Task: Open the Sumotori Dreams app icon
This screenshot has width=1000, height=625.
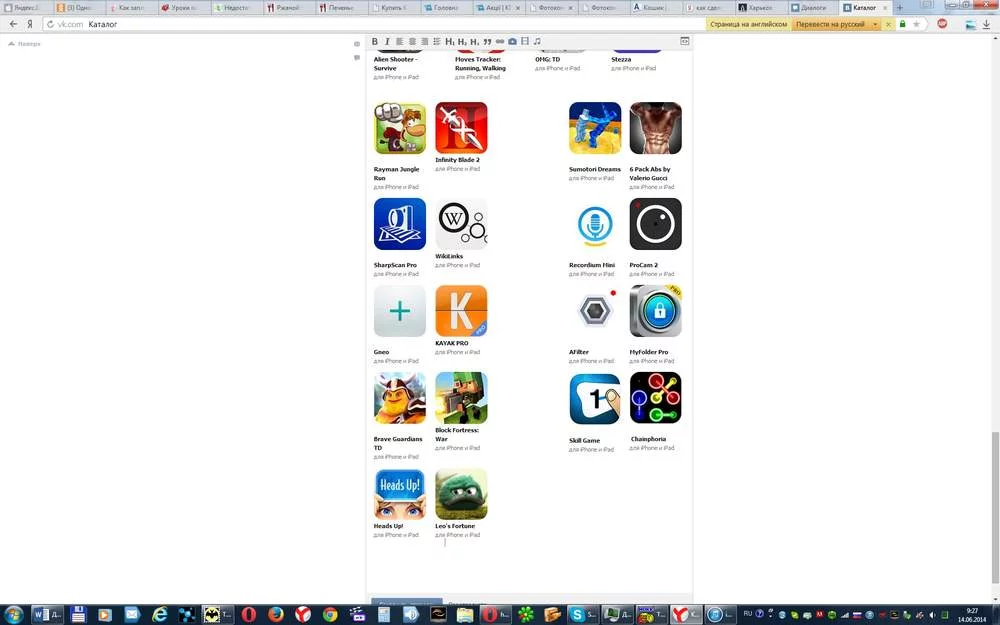Action: coord(595,128)
